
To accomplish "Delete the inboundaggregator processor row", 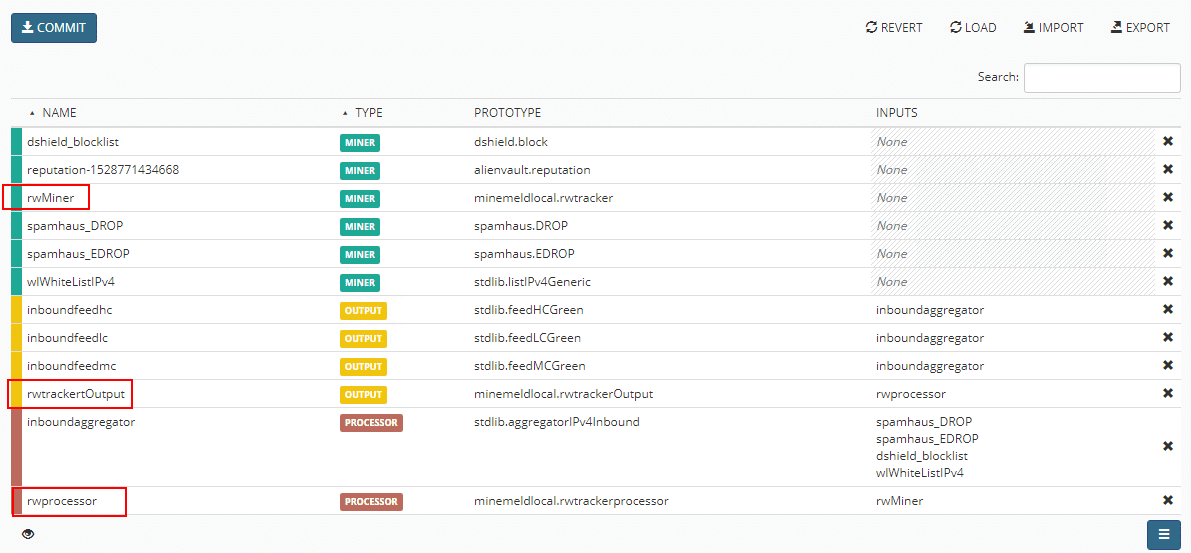I will tap(1167, 446).
